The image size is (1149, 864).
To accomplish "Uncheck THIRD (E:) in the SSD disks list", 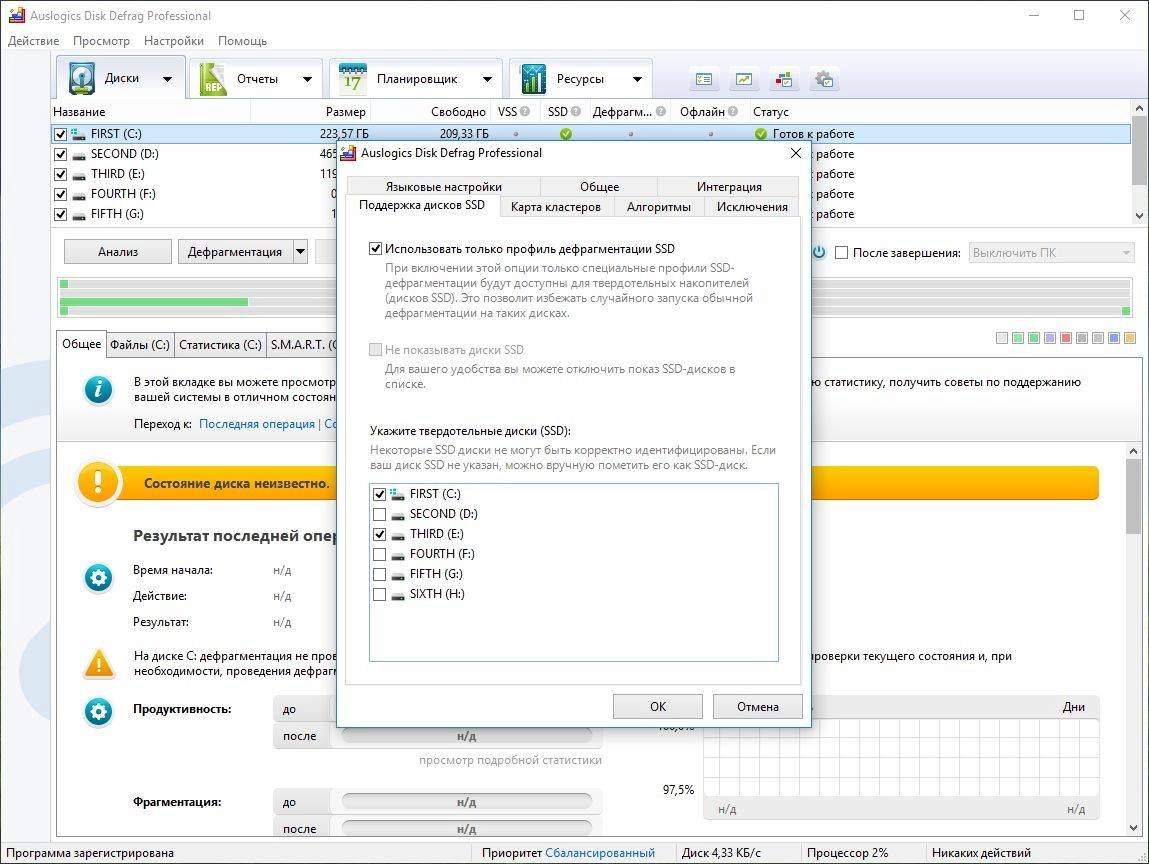I will click(x=379, y=534).
